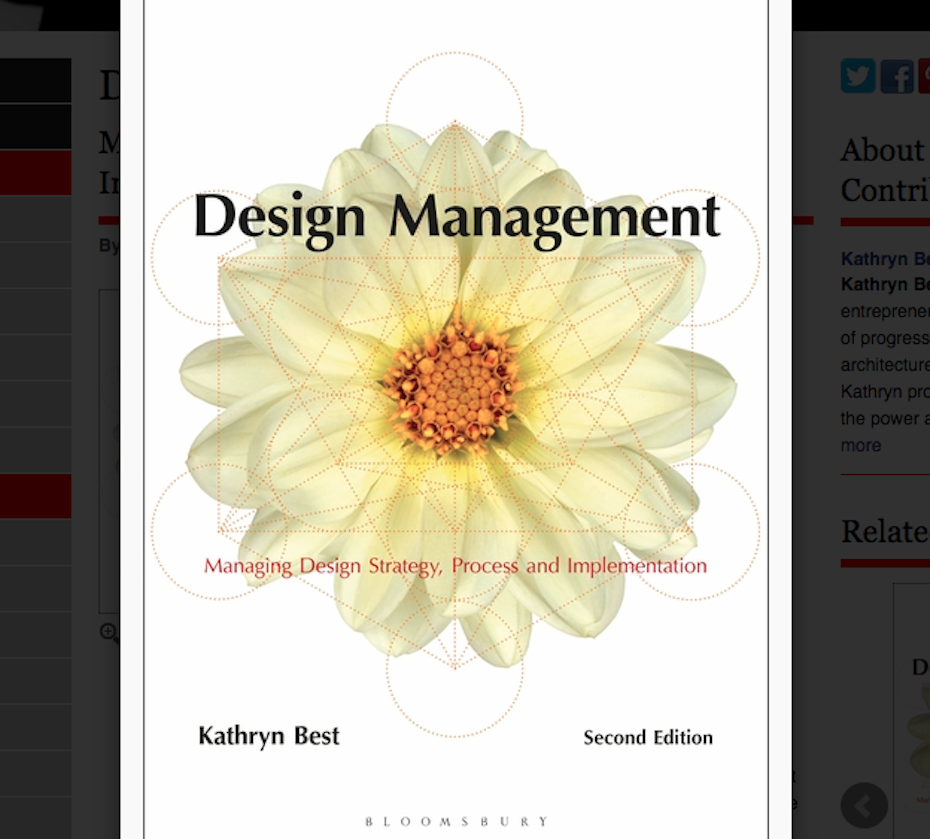Open the related book thumbnail
Screen dimensions: 930x839
pos(914,700)
